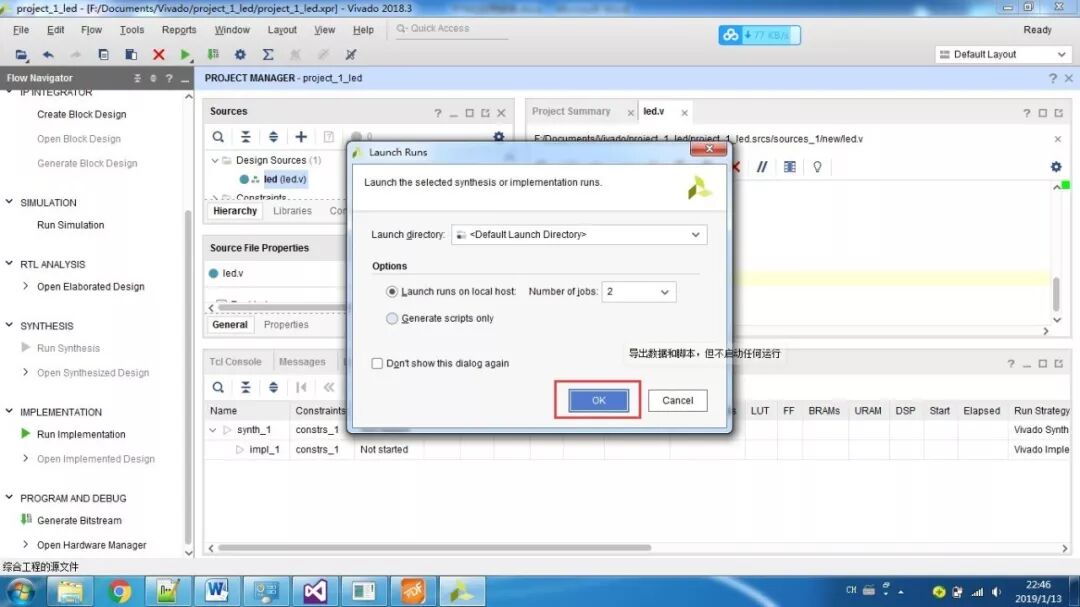Click the Undo arrow in toolbar
This screenshot has width=1080, height=607.
(x=48, y=54)
